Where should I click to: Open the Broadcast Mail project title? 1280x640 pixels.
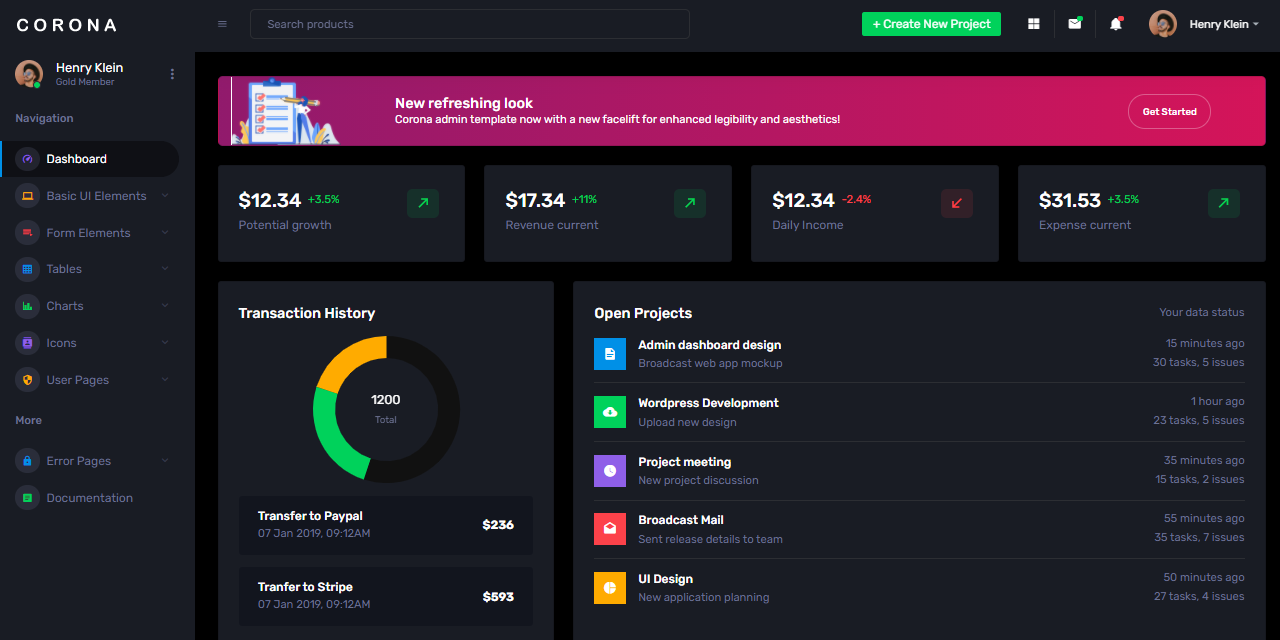[x=681, y=520]
